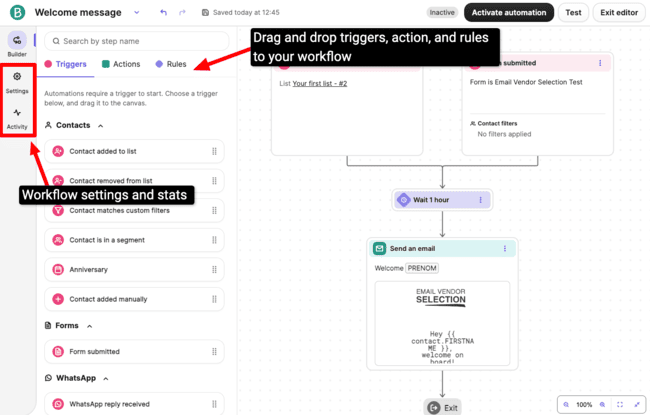Viewport: 650px width, 415px height.
Task: Click the 100% zoom level value
Action: (584, 405)
